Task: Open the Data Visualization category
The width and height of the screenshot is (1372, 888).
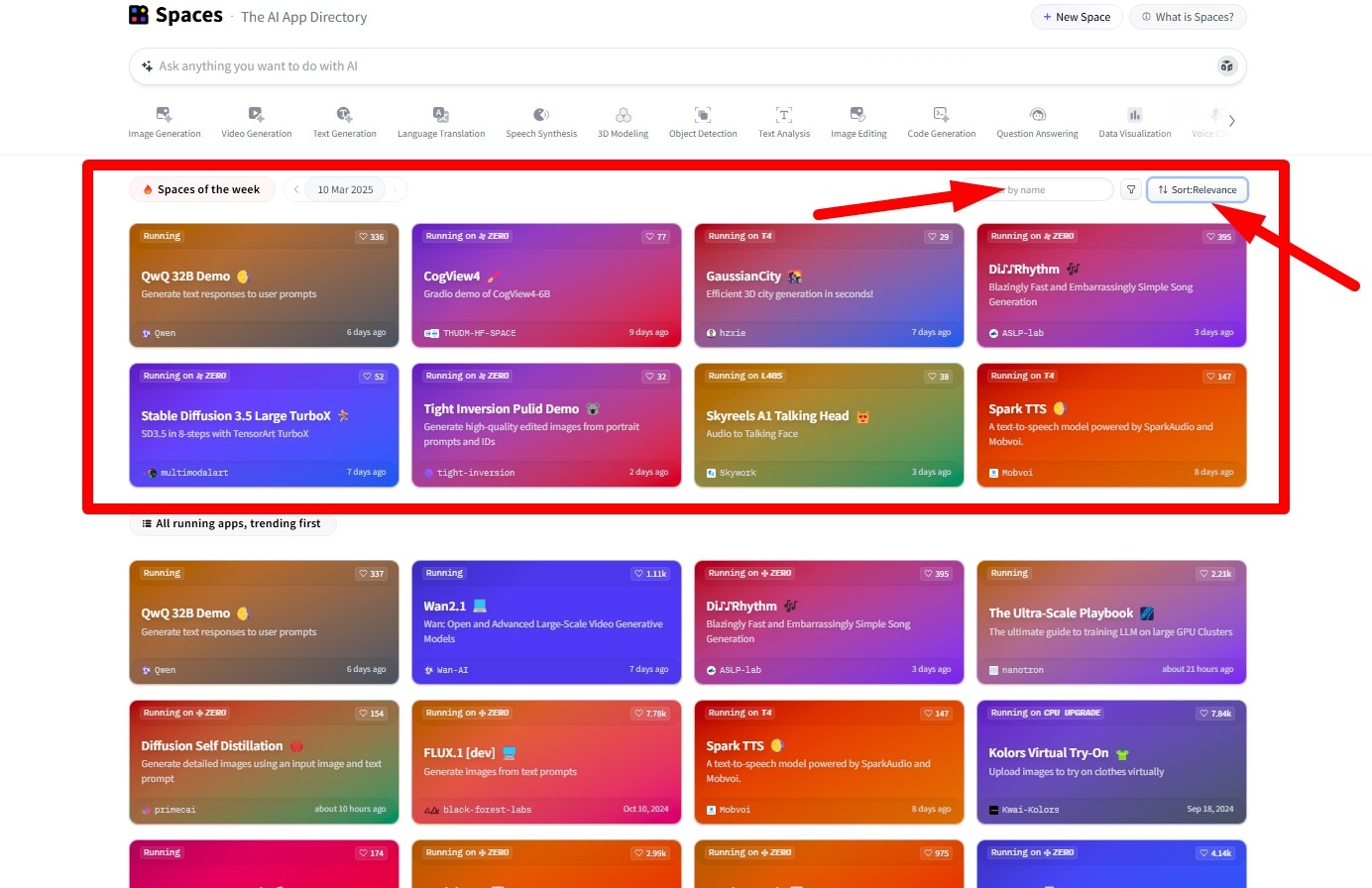Action: tap(1135, 122)
